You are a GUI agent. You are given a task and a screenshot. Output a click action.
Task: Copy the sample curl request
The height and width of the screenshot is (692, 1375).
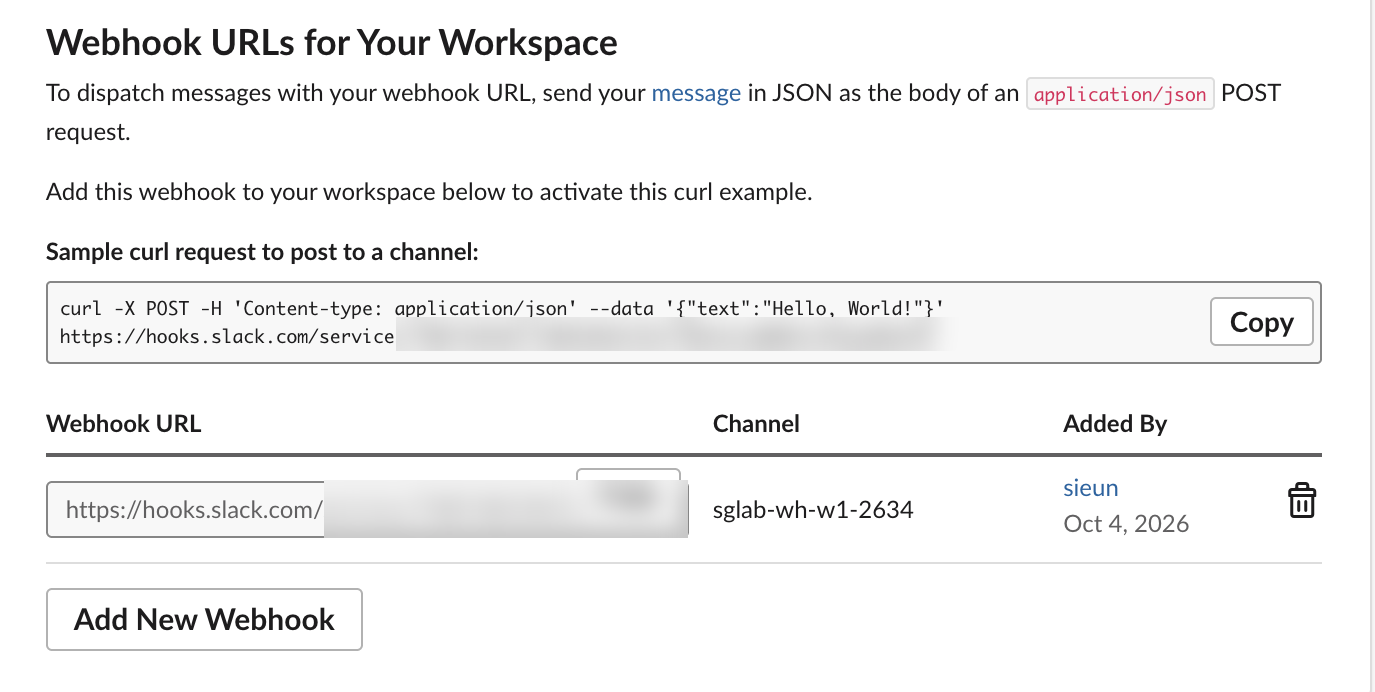tap(1261, 322)
